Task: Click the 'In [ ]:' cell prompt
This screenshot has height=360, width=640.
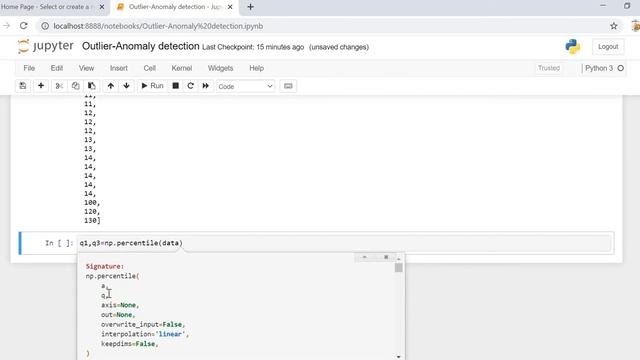Action: point(59,243)
